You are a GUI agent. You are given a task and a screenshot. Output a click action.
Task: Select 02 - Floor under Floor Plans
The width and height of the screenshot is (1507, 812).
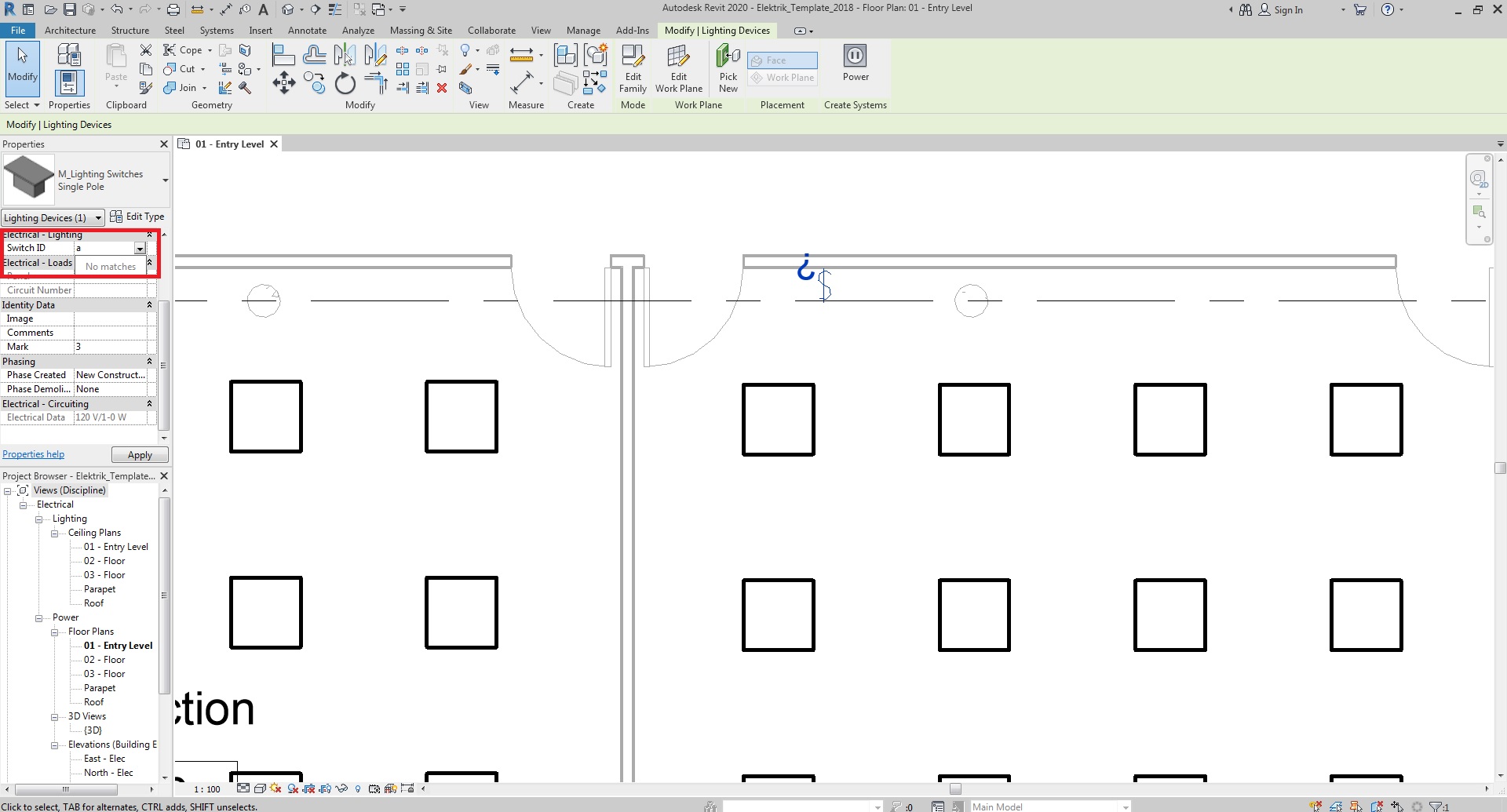coord(104,660)
